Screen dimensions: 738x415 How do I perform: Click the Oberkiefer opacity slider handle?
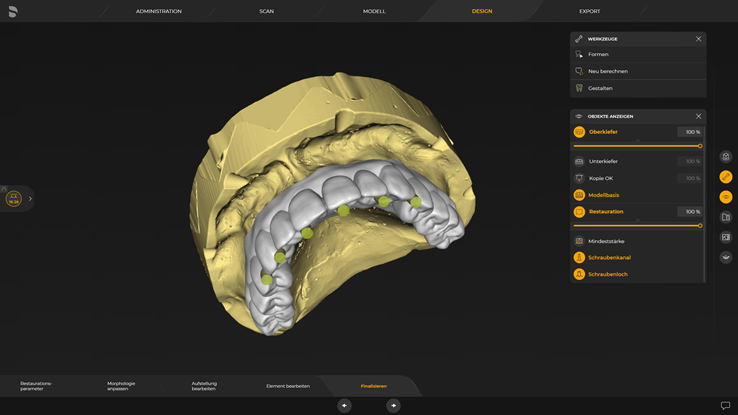click(x=700, y=146)
